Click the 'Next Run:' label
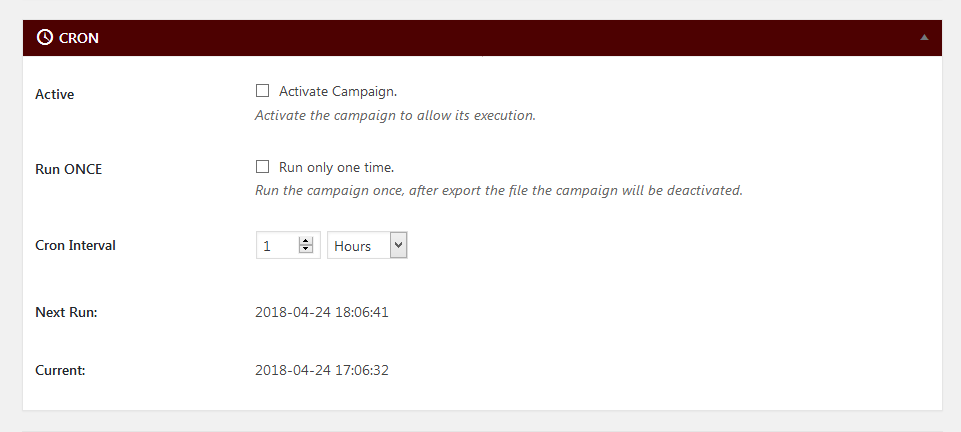961x432 pixels. [66, 312]
